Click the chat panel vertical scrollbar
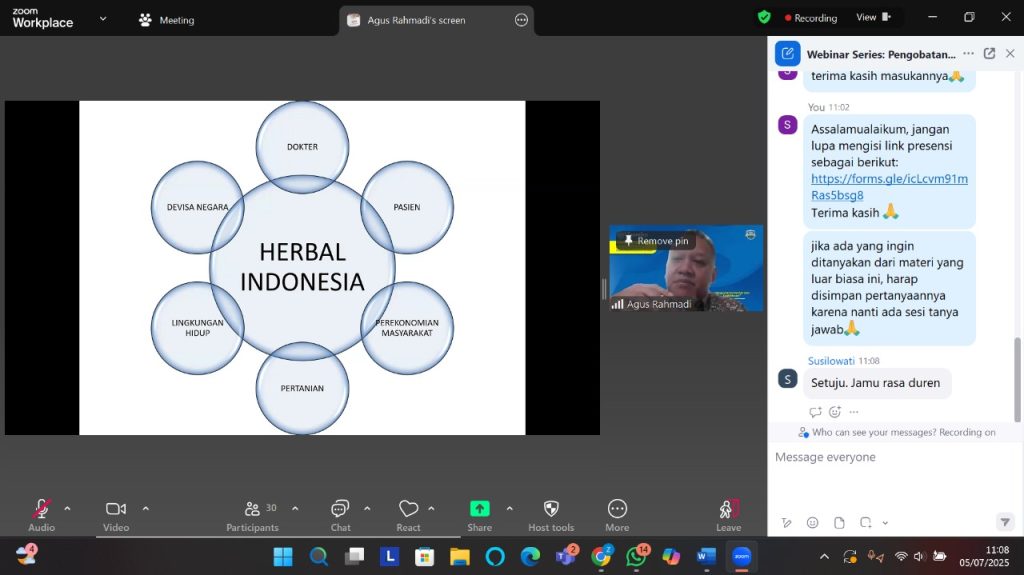Image resolution: width=1024 pixels, height=575 pixels. pos(1019,370)
